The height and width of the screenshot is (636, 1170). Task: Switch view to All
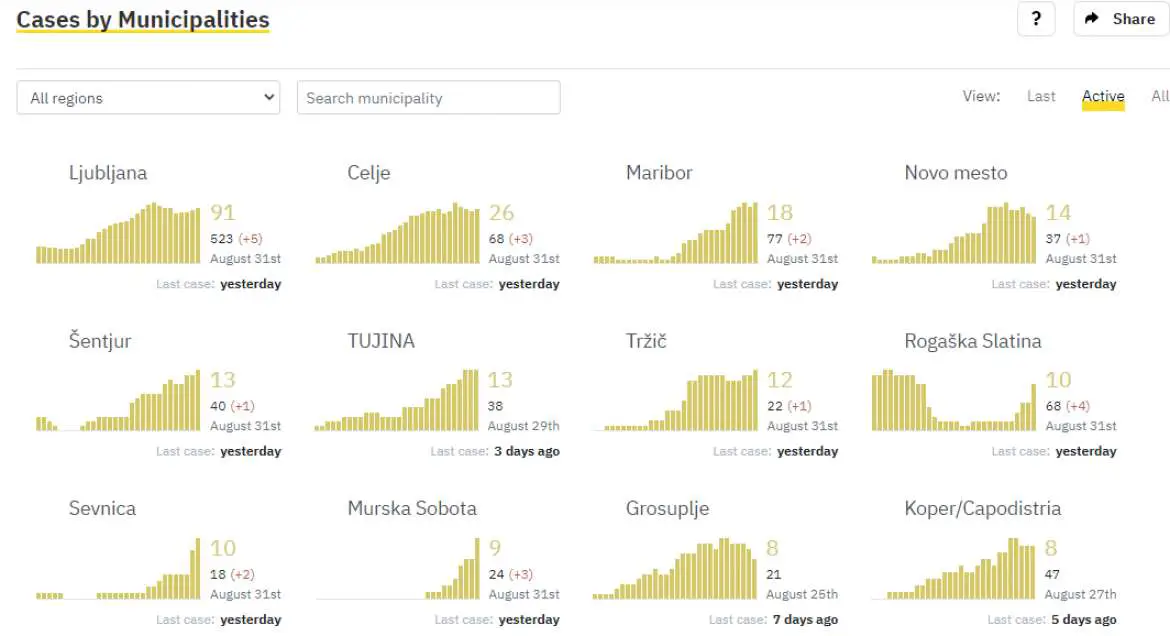(x=1159, y=96)
